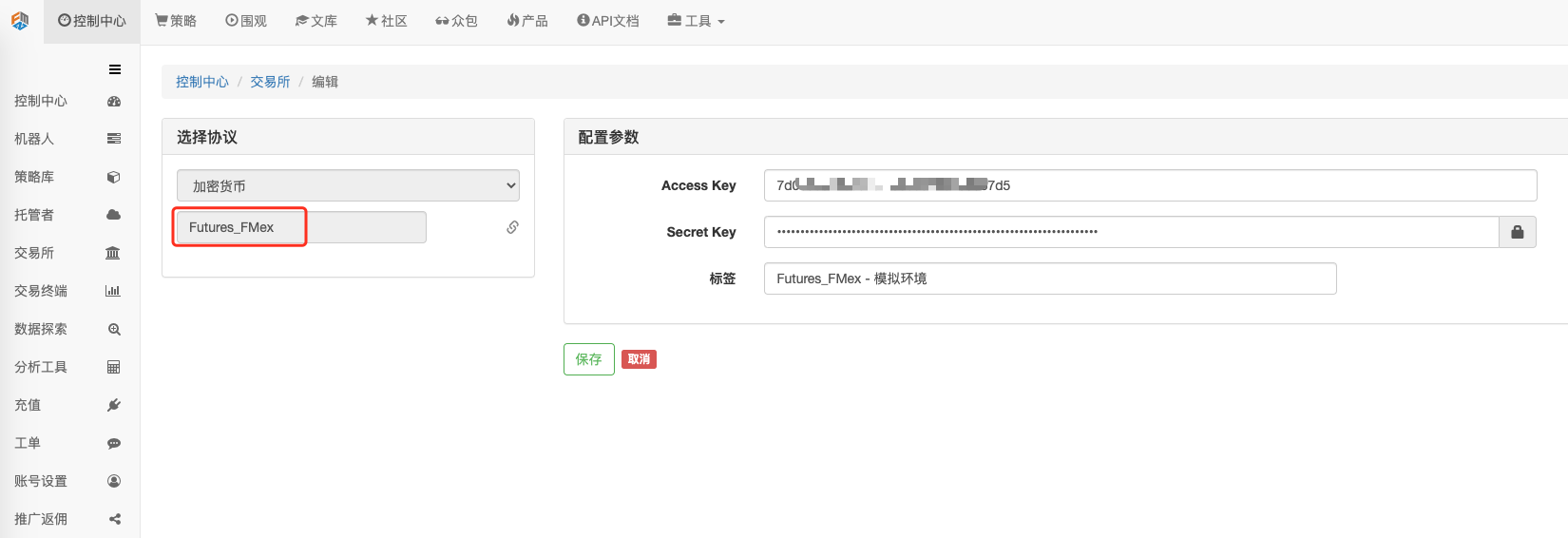Go to API文档 in the top navbar

(608, 21)
